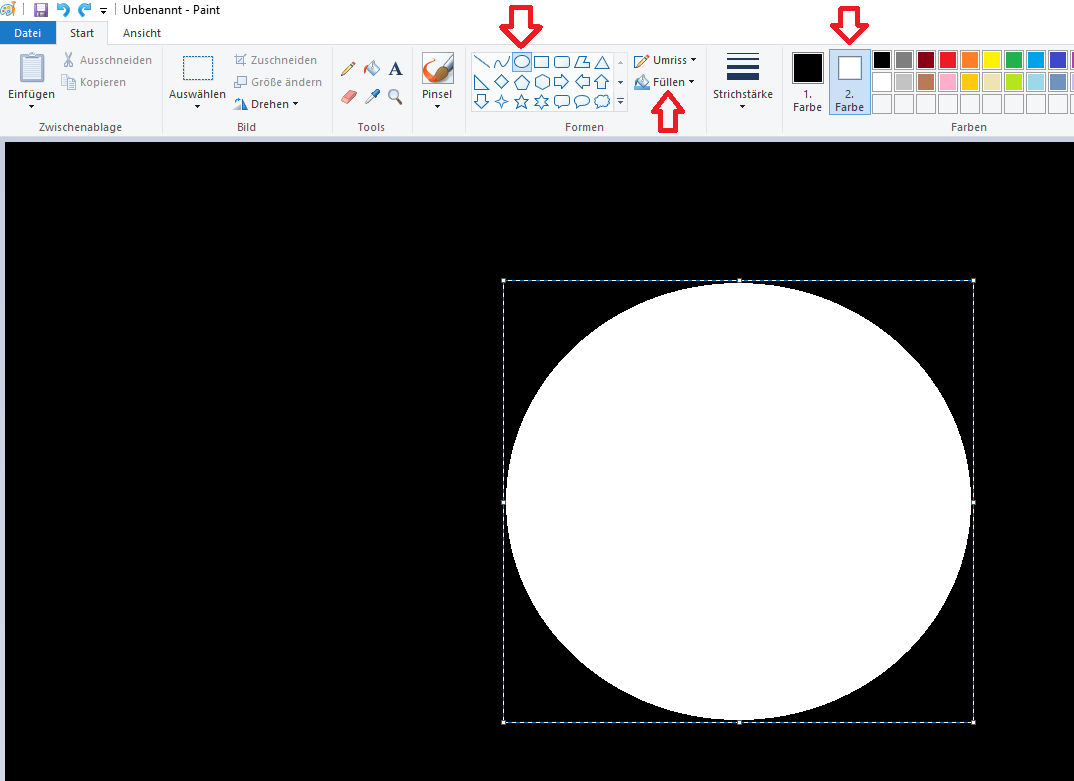Choose the Triangle shape
1074x781 pixels.
tap(602, 62)
